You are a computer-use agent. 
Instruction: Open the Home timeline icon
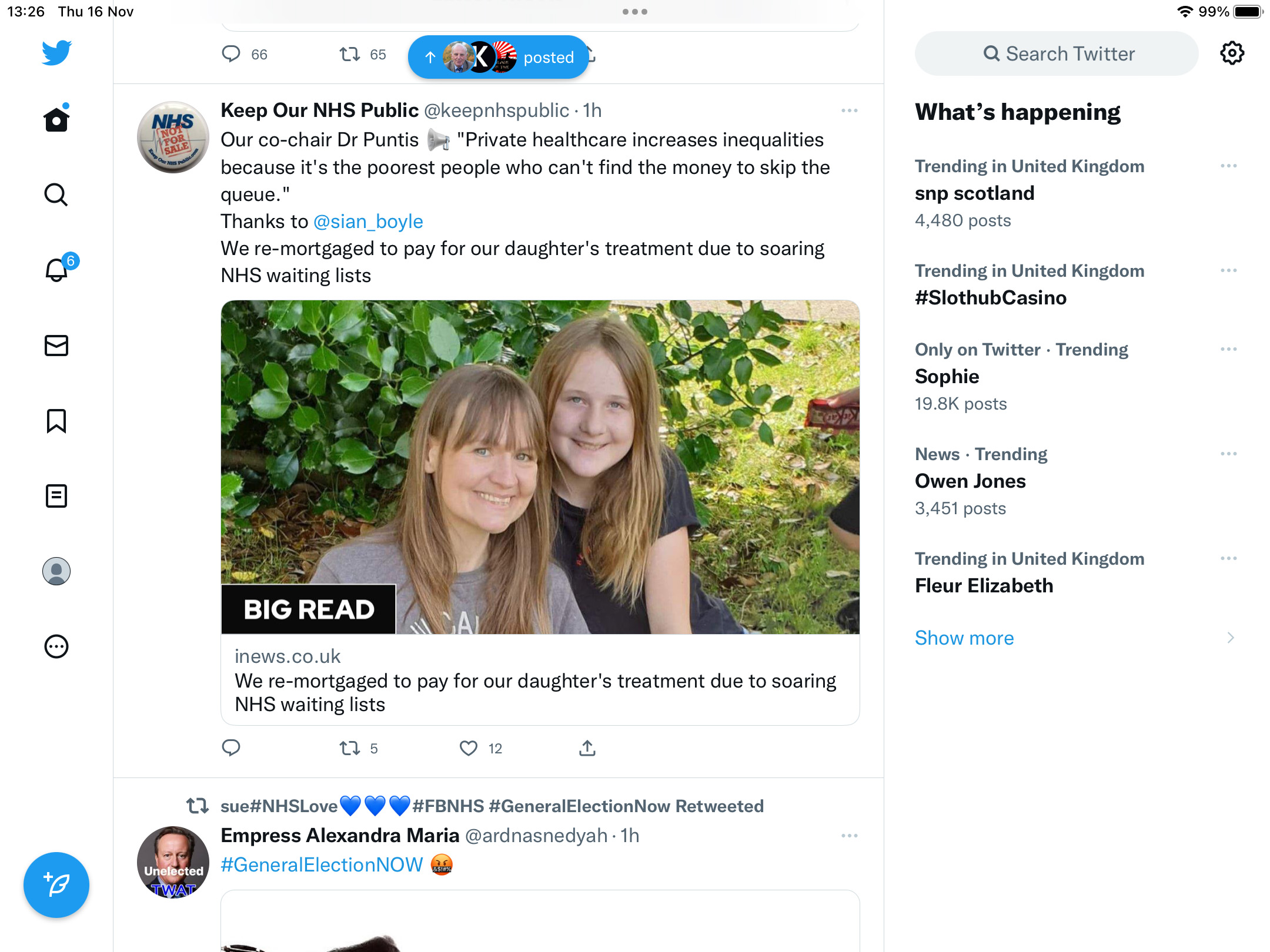pyautogui.click(x=56, y=119)
